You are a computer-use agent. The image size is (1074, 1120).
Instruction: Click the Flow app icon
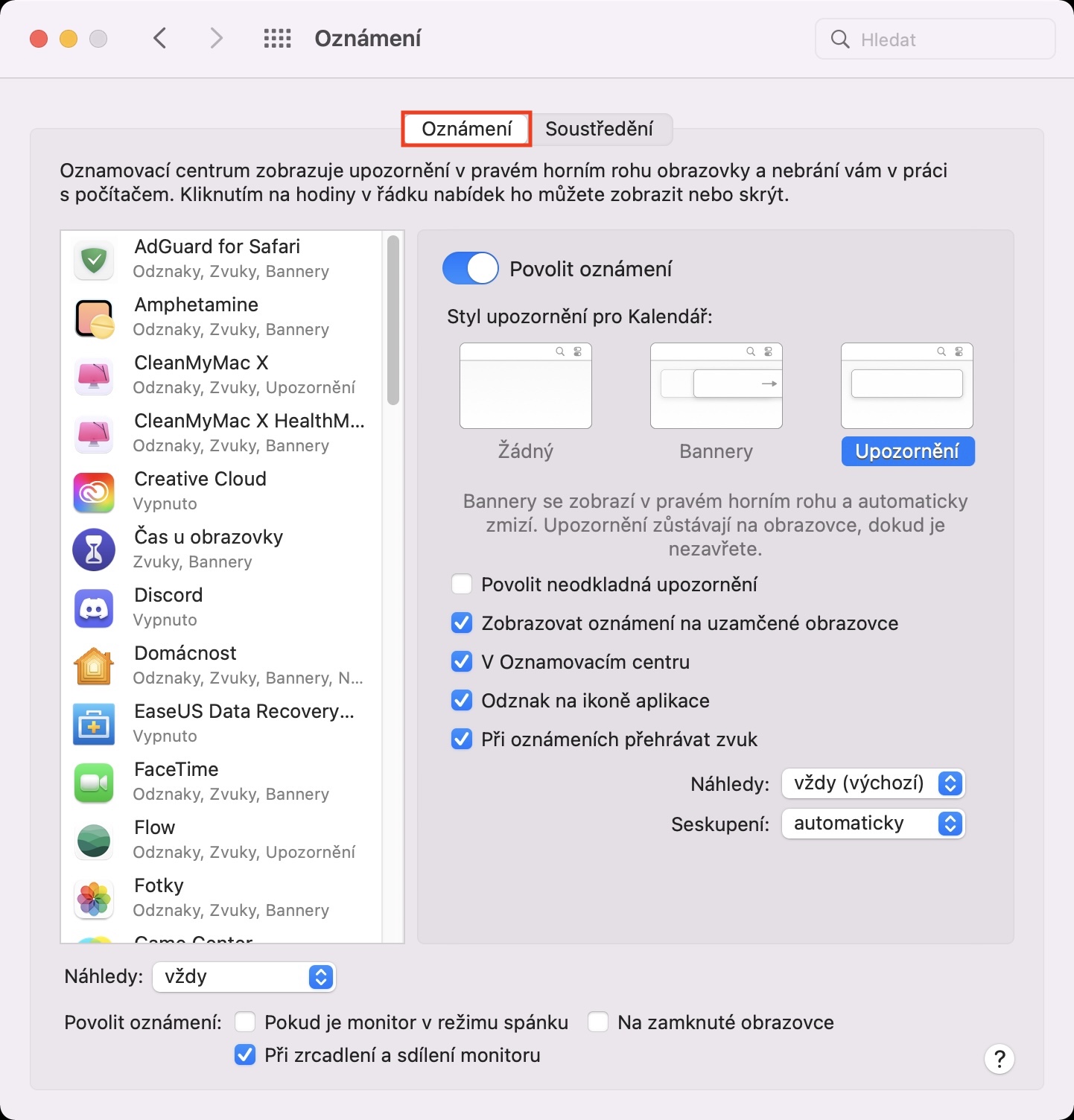[x=94, y=840]
